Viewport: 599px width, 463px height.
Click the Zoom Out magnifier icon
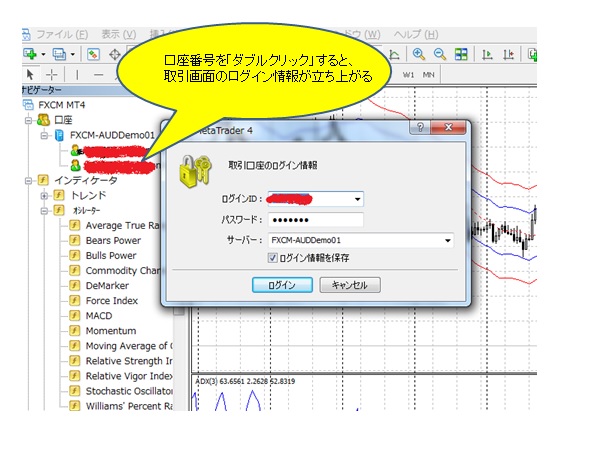point(440,54)
